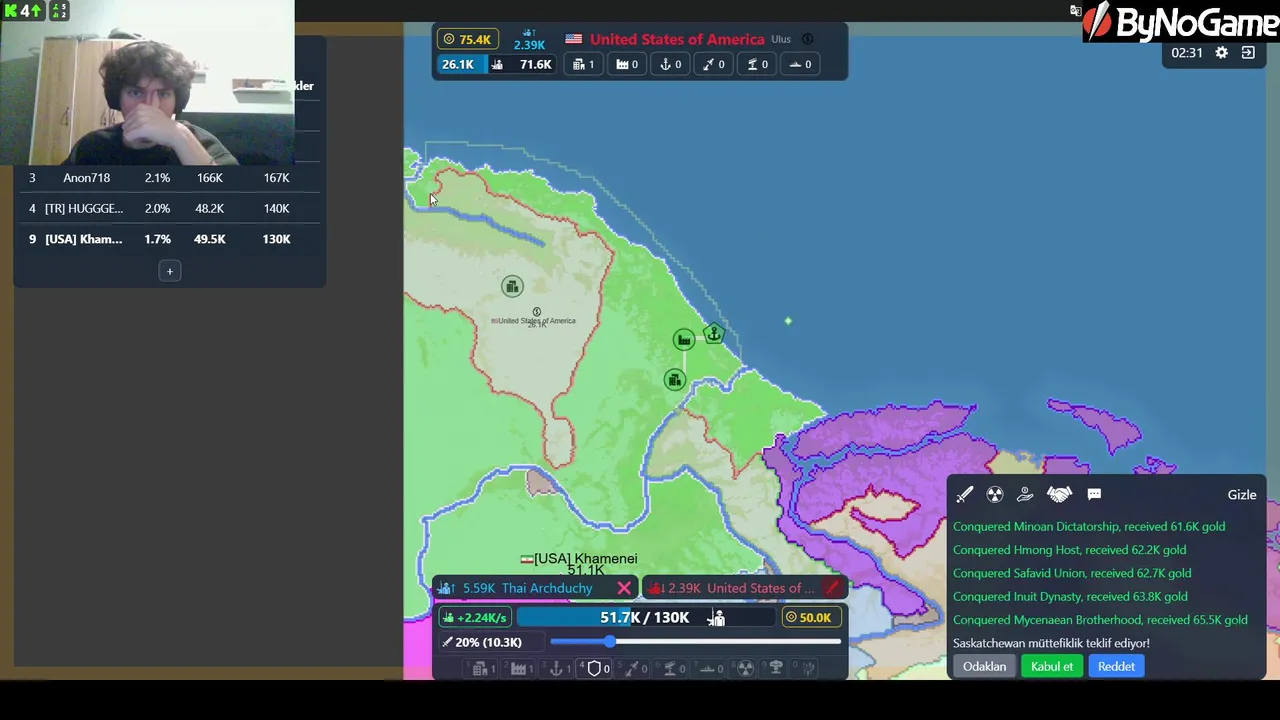This screenshot has width=1280, height=720.
Task: Click the city structure near United States label
Action: [x=512, y=287]
